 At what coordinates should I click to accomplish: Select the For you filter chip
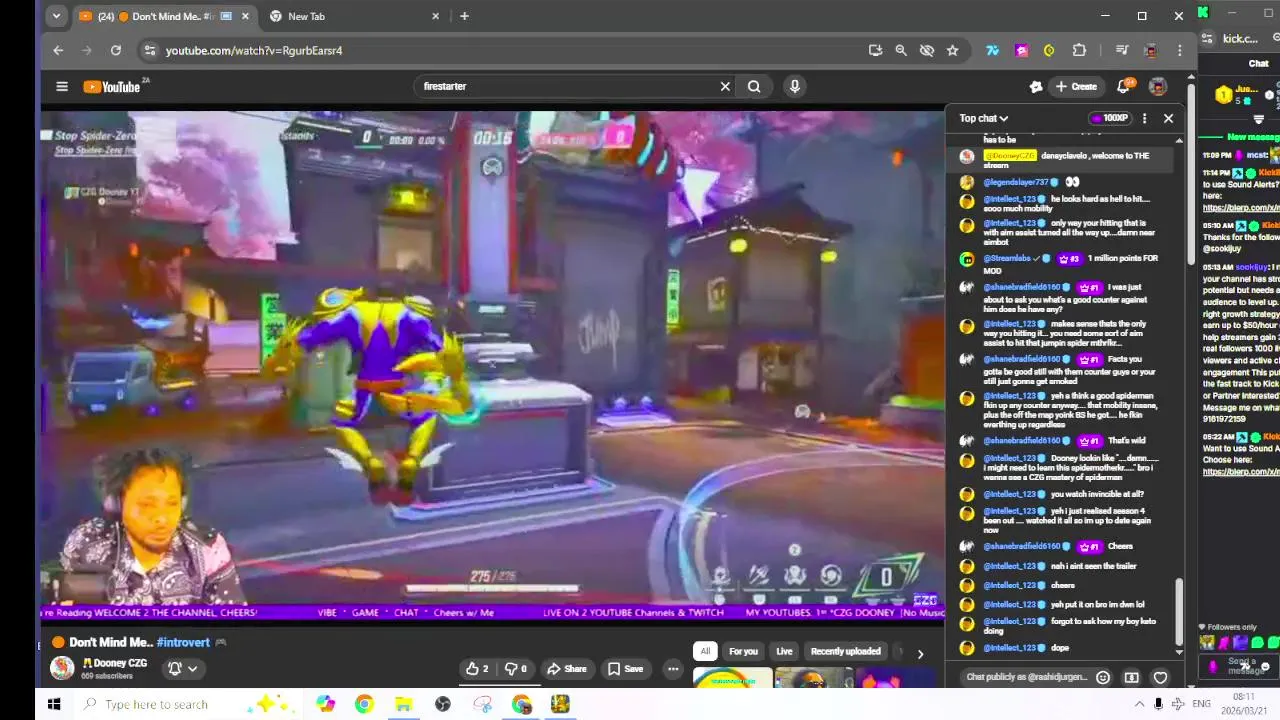743,651
